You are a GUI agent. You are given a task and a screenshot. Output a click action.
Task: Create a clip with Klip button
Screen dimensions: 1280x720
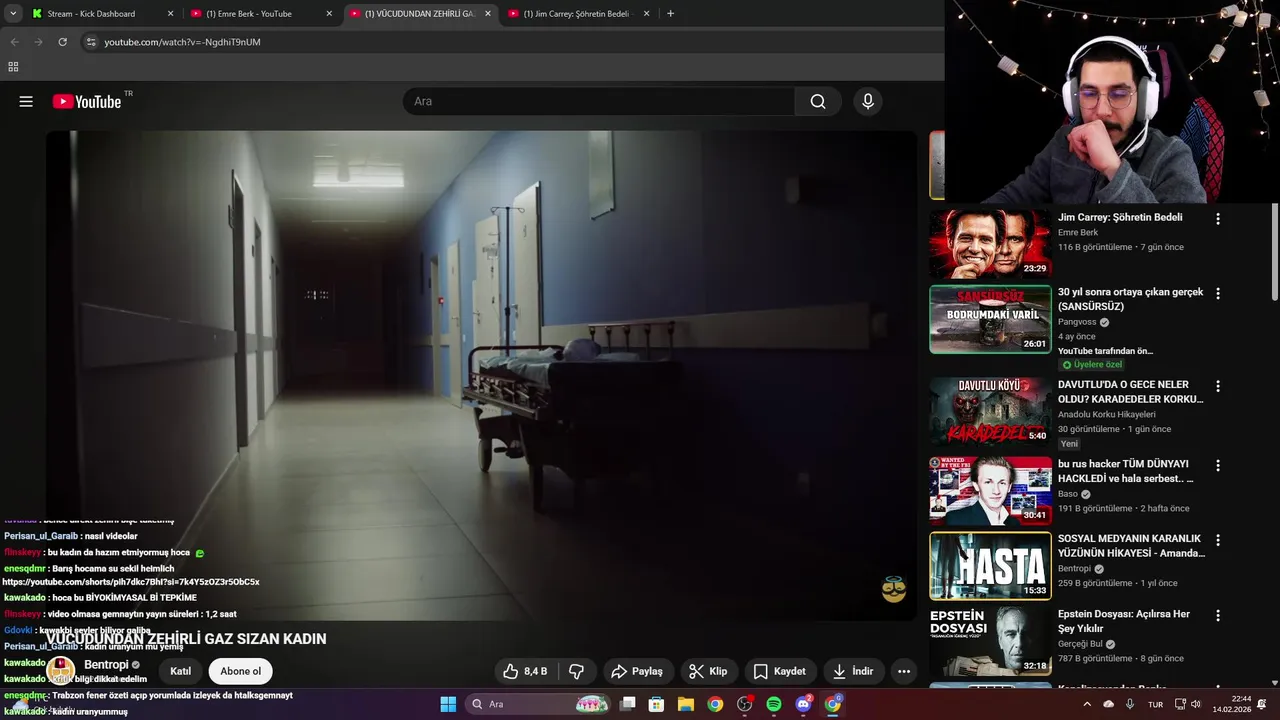coord(708,671)
